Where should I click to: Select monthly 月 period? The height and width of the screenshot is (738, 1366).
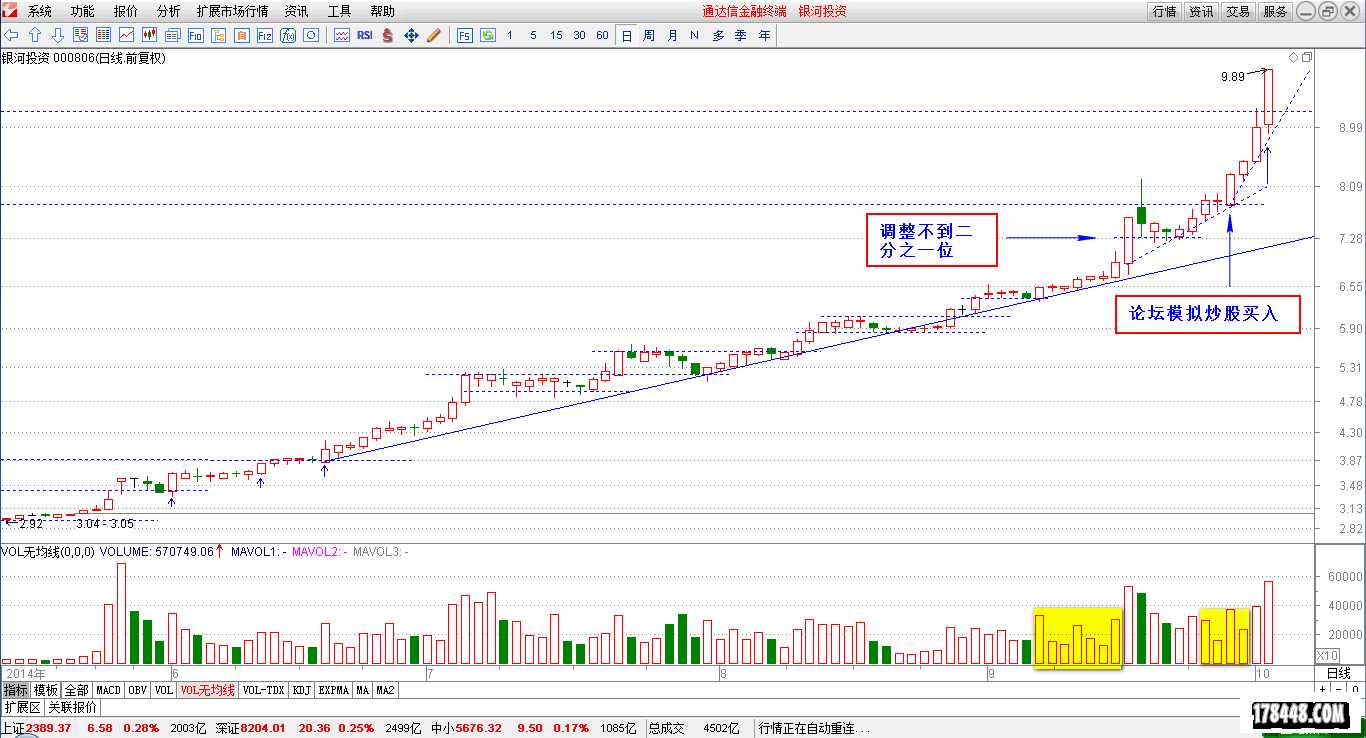pyautogui.click(x=672, y=35)
